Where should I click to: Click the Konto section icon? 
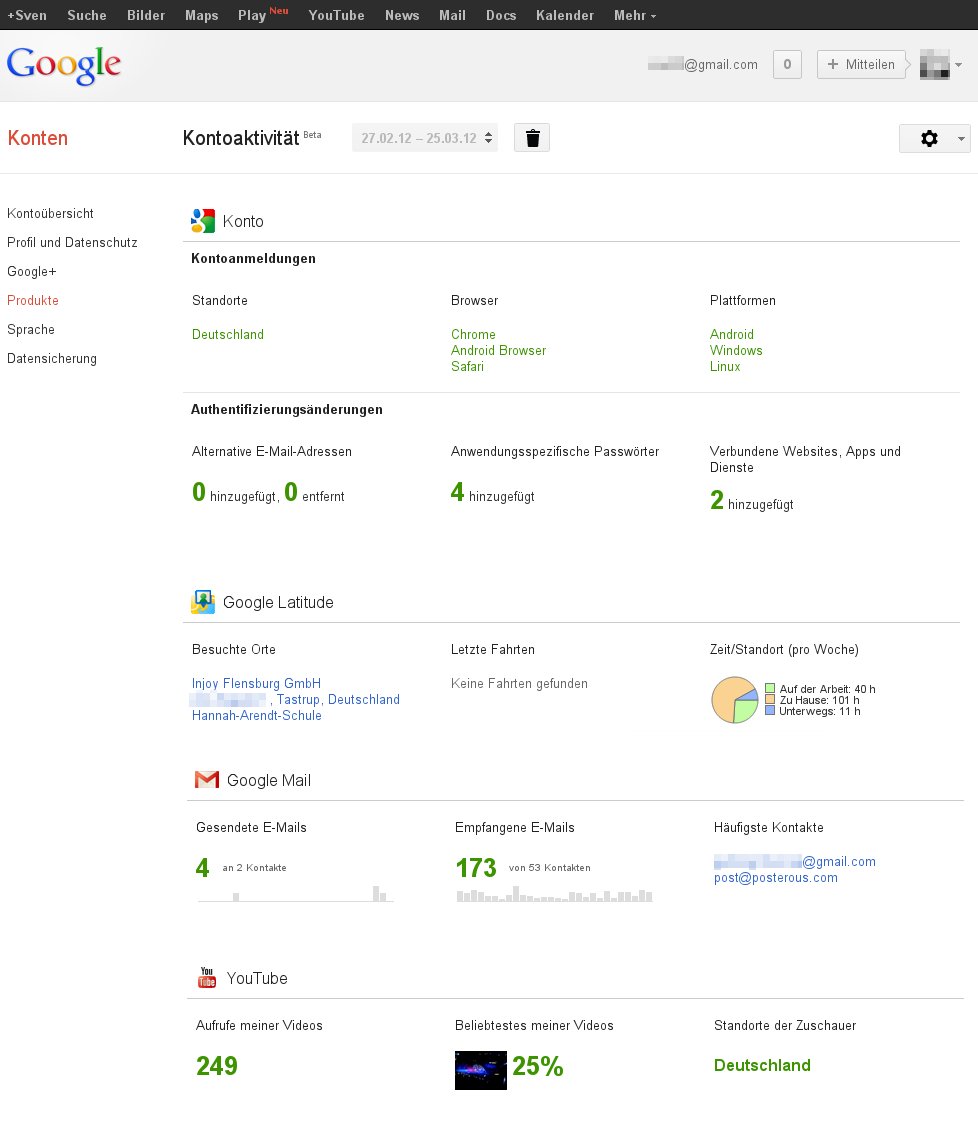(x=203, y=221)
